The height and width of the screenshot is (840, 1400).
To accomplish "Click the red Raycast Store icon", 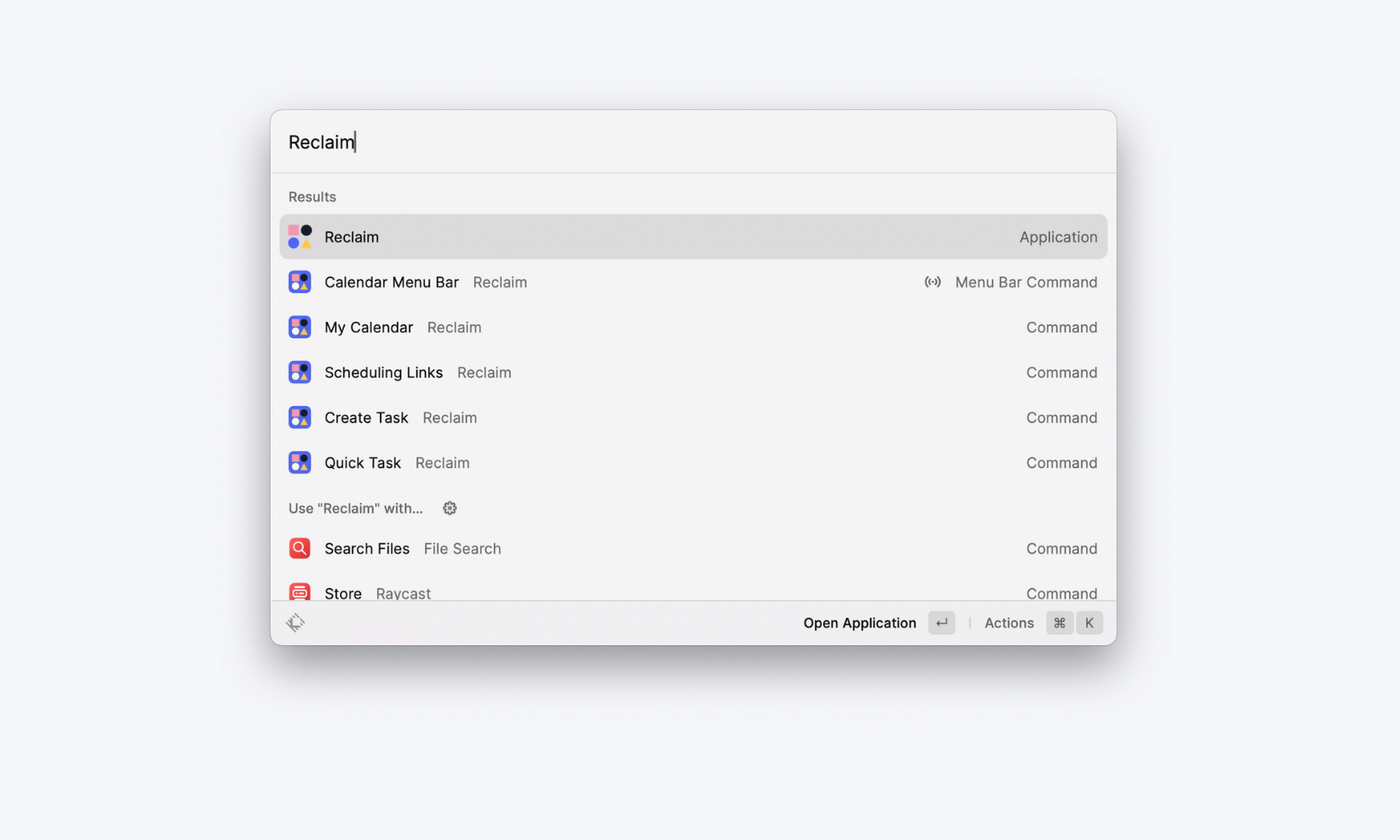I will pyautogui.click(x=300, y=591).
